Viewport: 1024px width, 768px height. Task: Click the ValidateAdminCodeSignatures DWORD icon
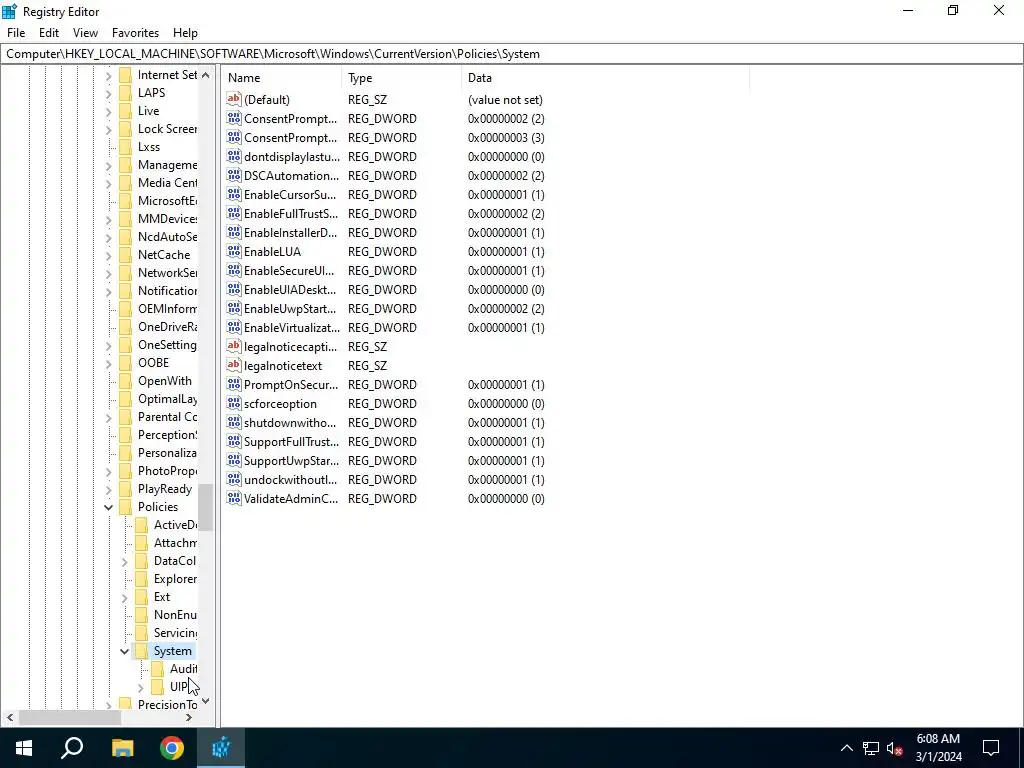pyautogui.click(x=234, y=498)
